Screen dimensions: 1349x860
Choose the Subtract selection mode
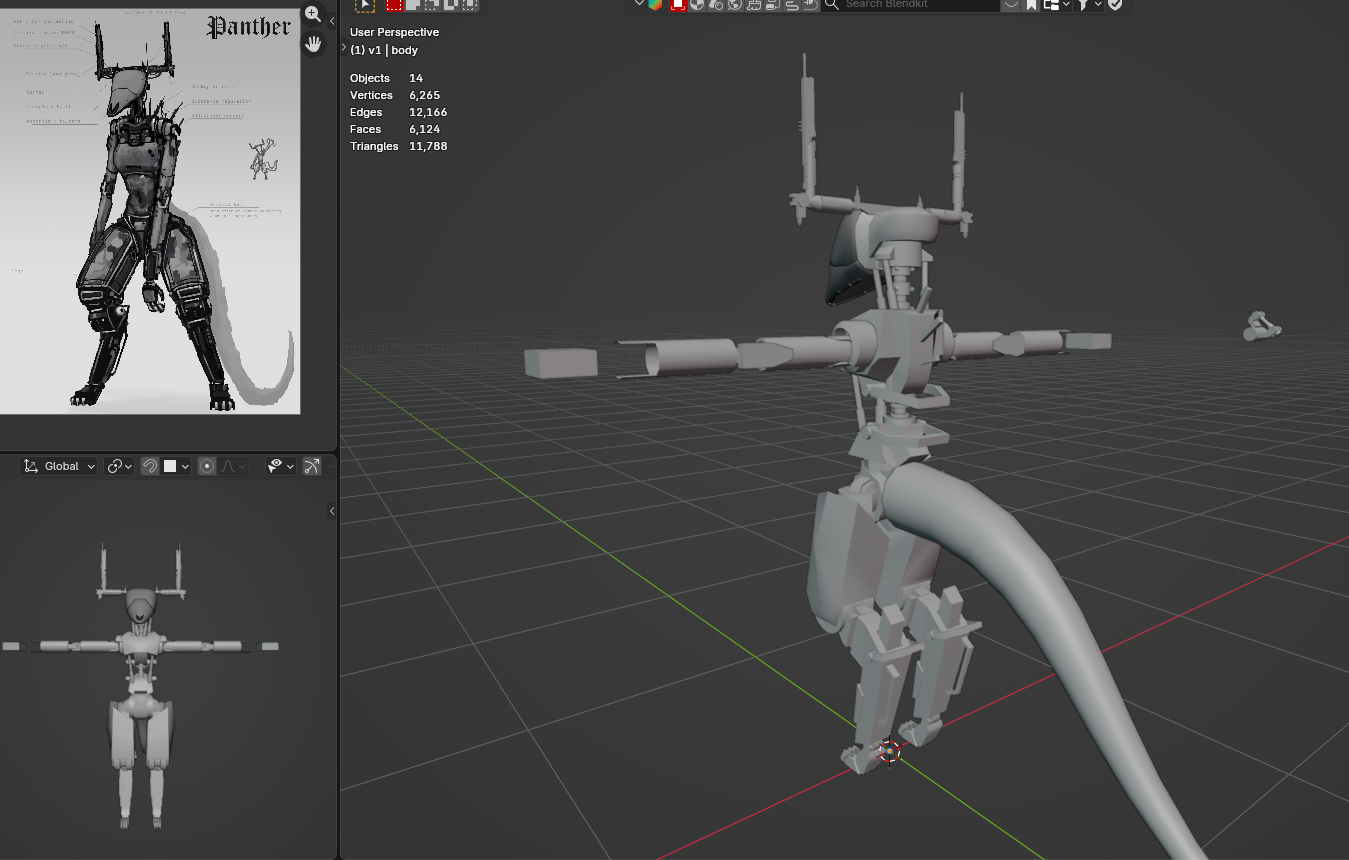(x=431, y=5)
